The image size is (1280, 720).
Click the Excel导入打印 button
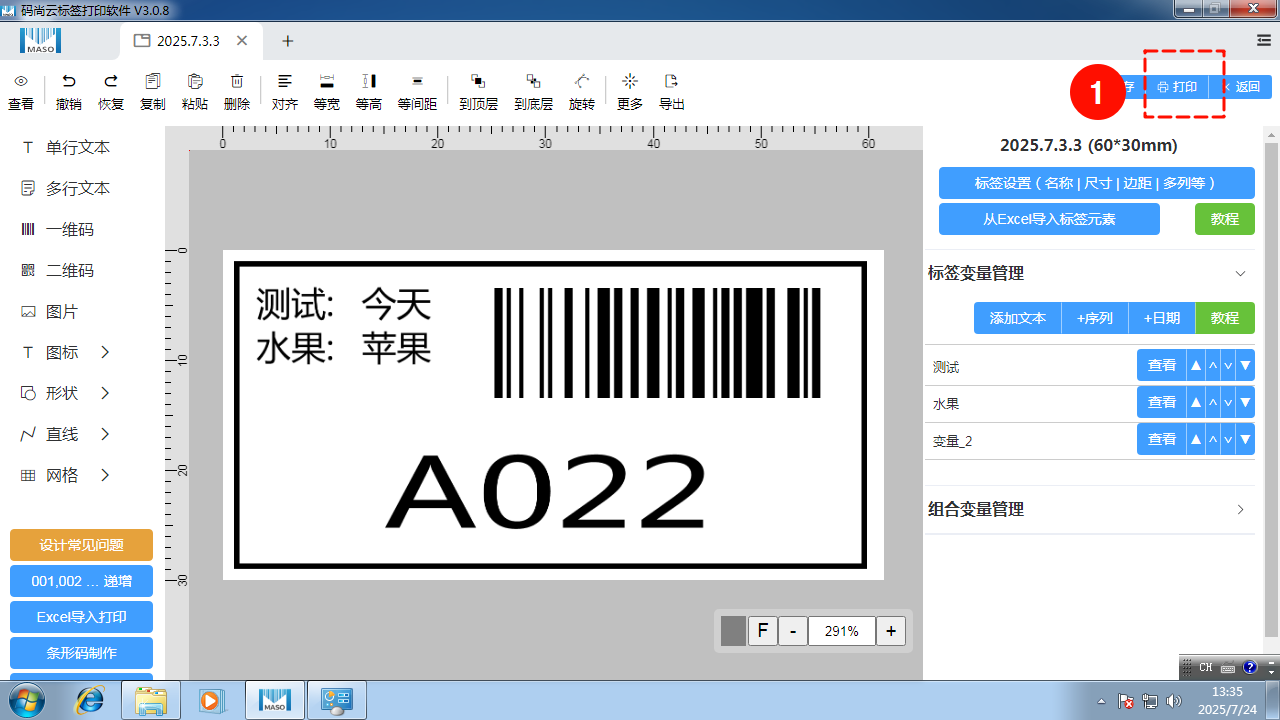(81, 617)
